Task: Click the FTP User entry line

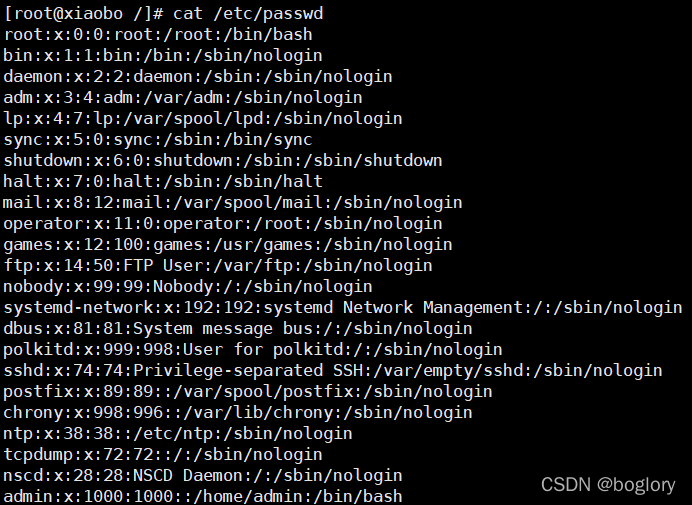Action: 218,265
